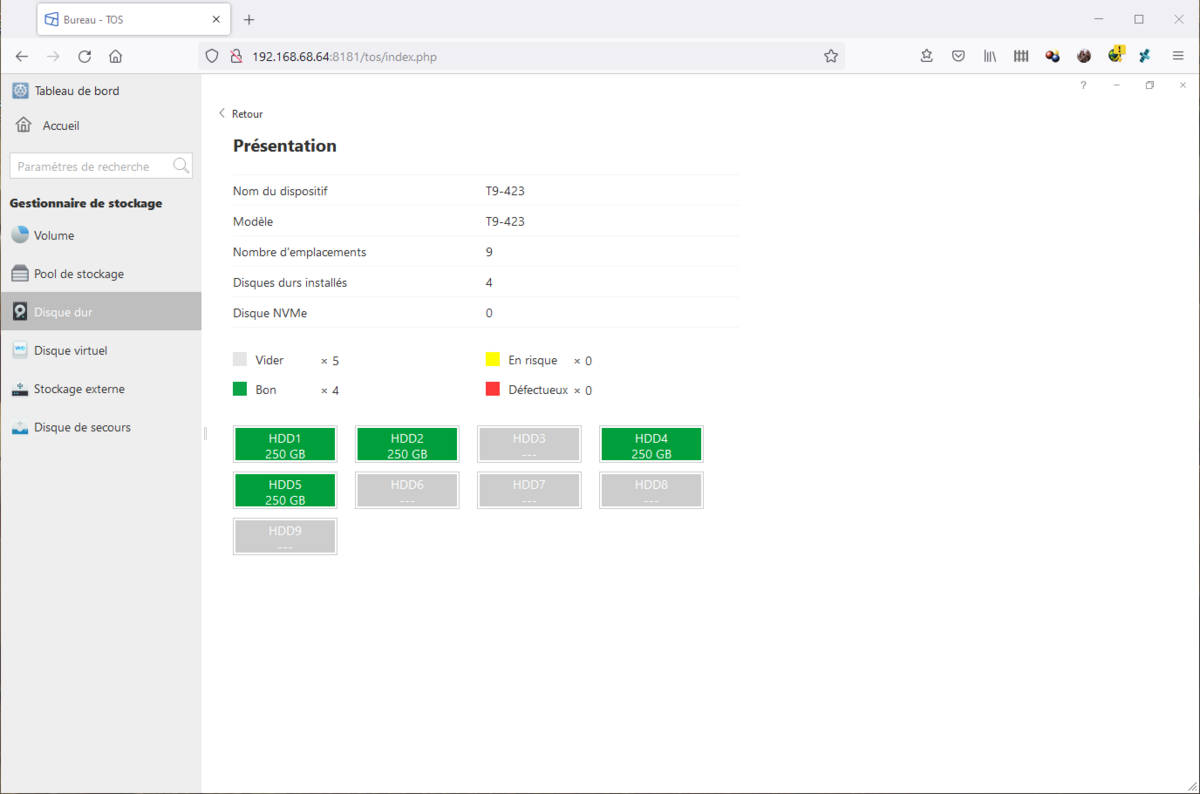Viewport: 1200px width, 794px height.
Task: Select the empty HDD7 slot
Action: 529,491
